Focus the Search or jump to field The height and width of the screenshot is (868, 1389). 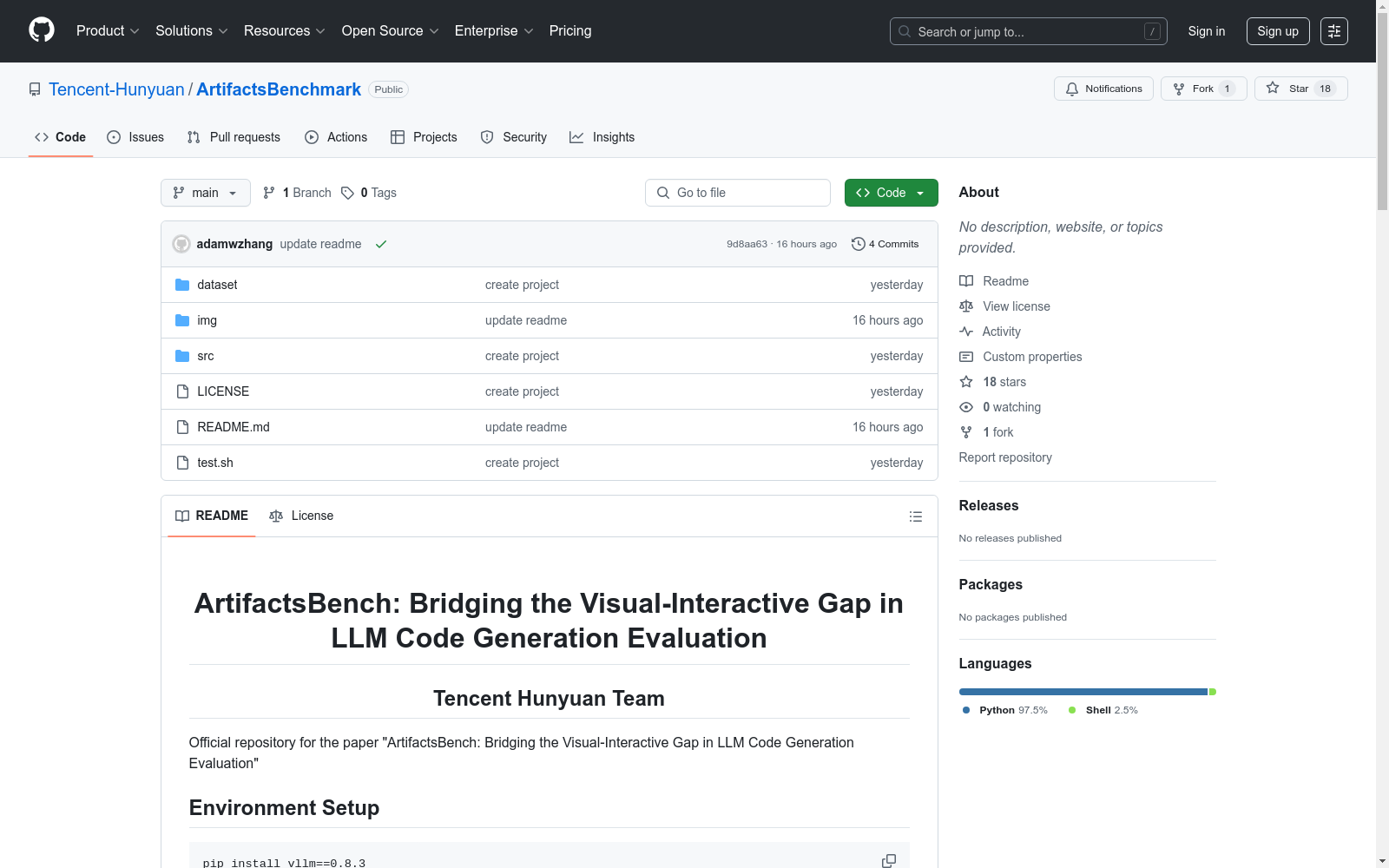pos(1029,31)
